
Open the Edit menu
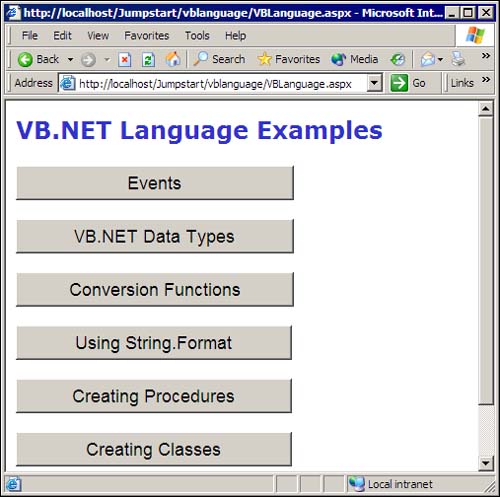62,36
